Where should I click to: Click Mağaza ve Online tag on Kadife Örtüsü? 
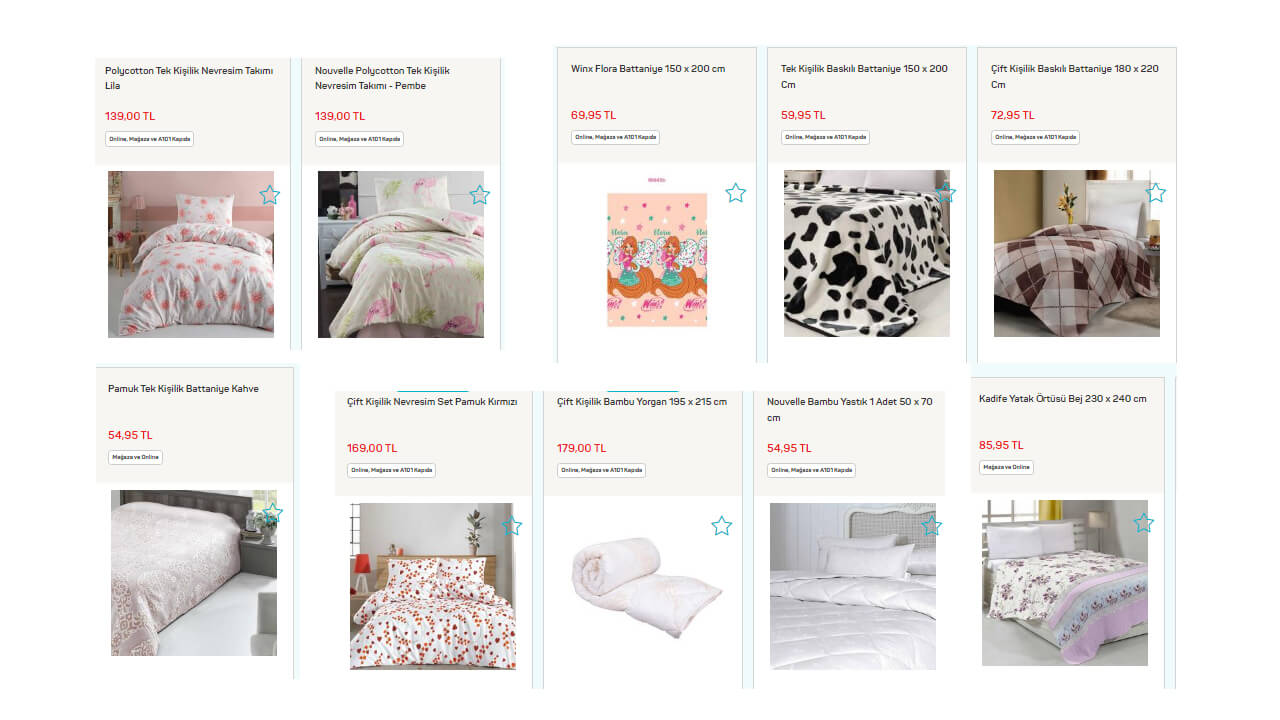[x=1006, y=467]
